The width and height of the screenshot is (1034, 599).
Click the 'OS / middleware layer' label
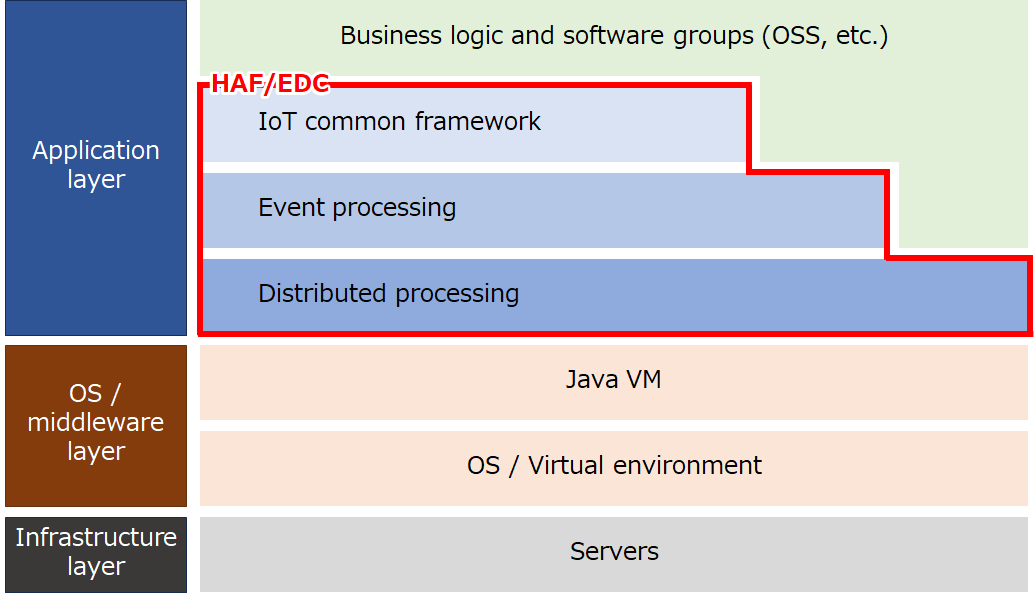pos(96,422)
